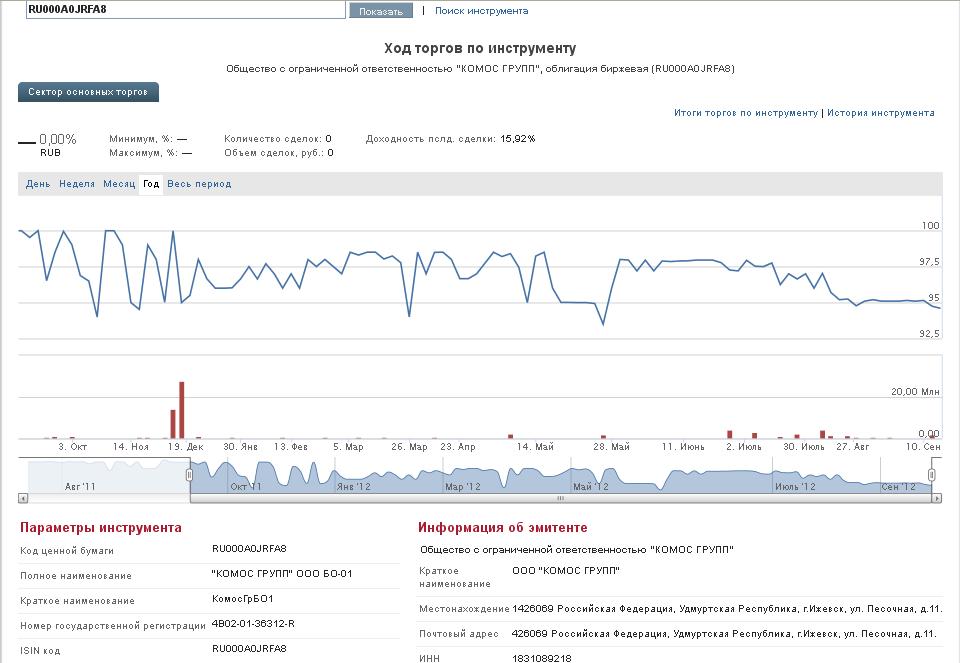960x663 pixels.
Task: Click the scrollbar left arrow
Action: coord(23,498)
